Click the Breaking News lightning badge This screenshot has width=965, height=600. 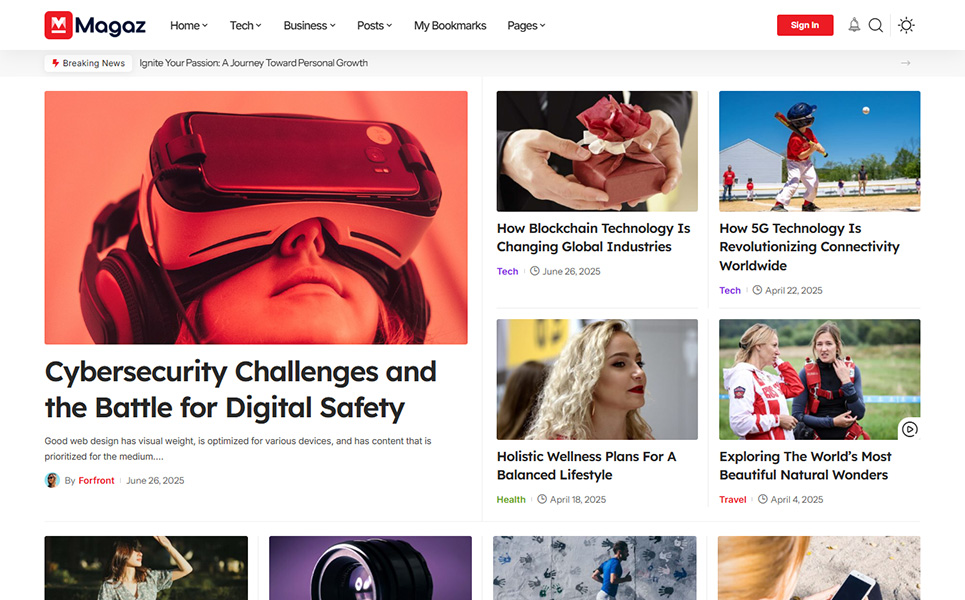click(88, 63)
